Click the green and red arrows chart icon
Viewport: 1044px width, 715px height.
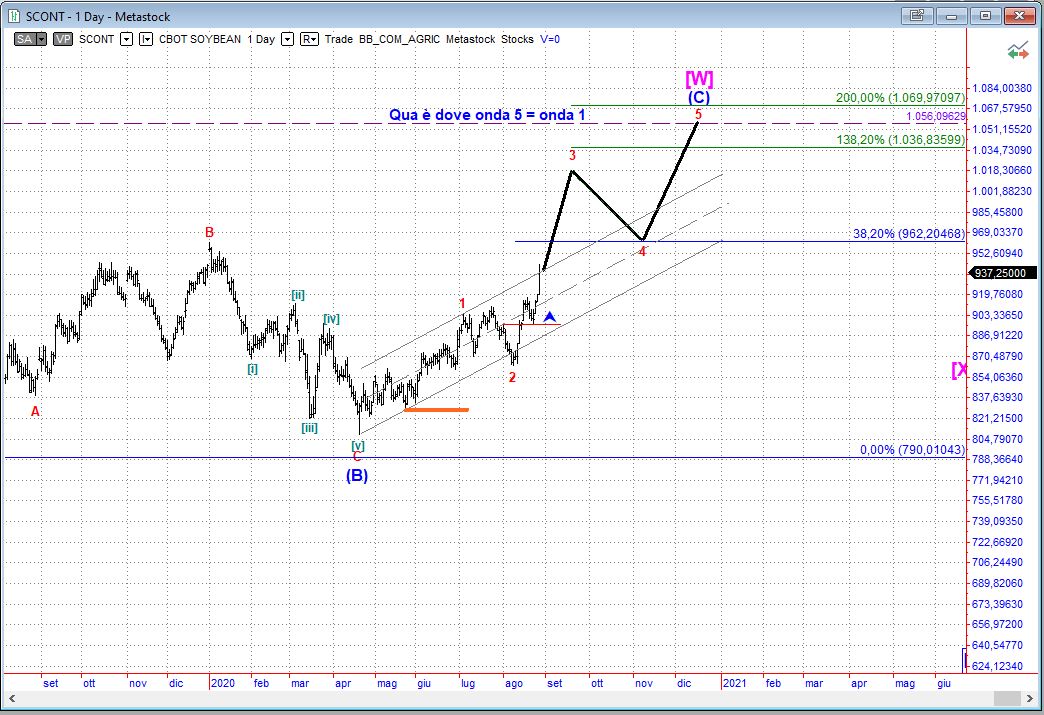point(1017,51)
